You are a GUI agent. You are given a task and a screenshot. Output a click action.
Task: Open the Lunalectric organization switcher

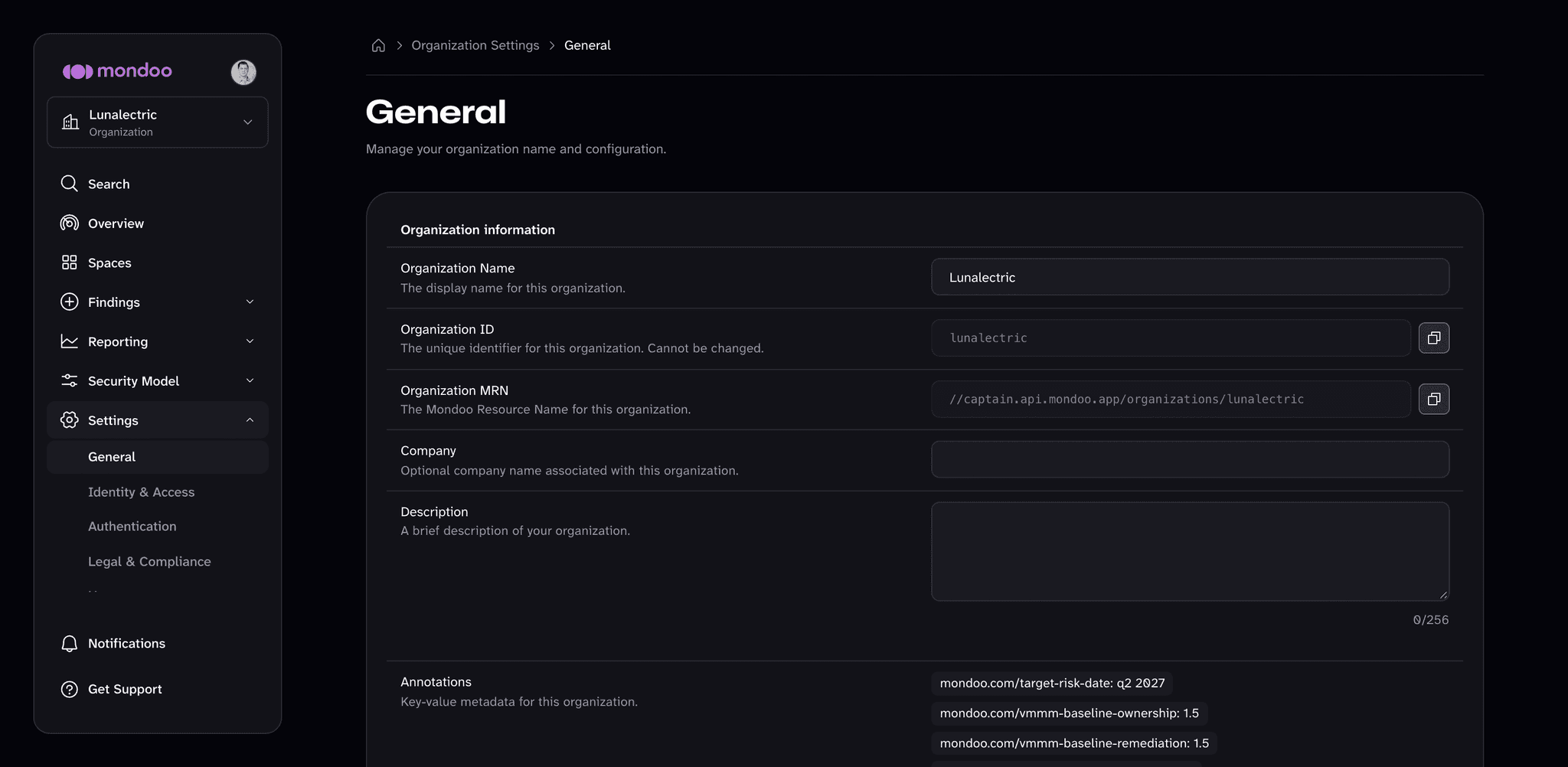[x=158, y=122]
